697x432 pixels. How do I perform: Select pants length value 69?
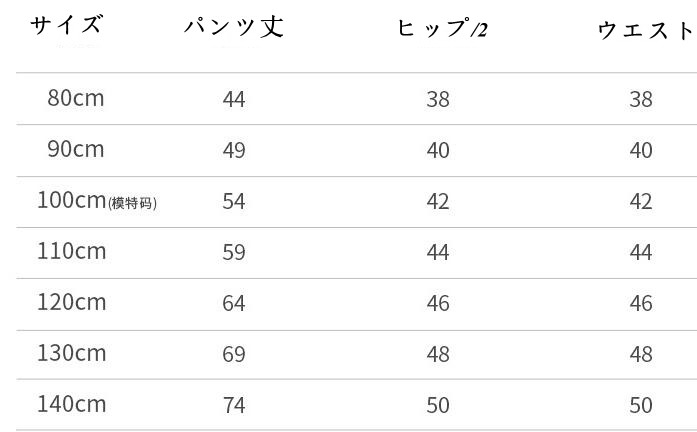tap(234, 354)
